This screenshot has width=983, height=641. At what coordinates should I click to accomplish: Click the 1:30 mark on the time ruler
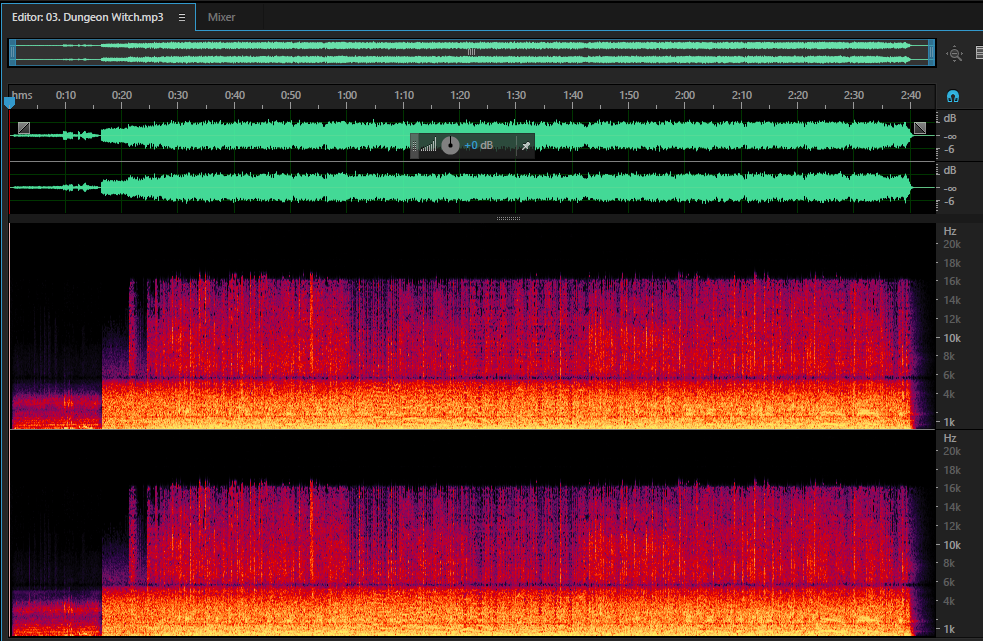pos(516,95)
